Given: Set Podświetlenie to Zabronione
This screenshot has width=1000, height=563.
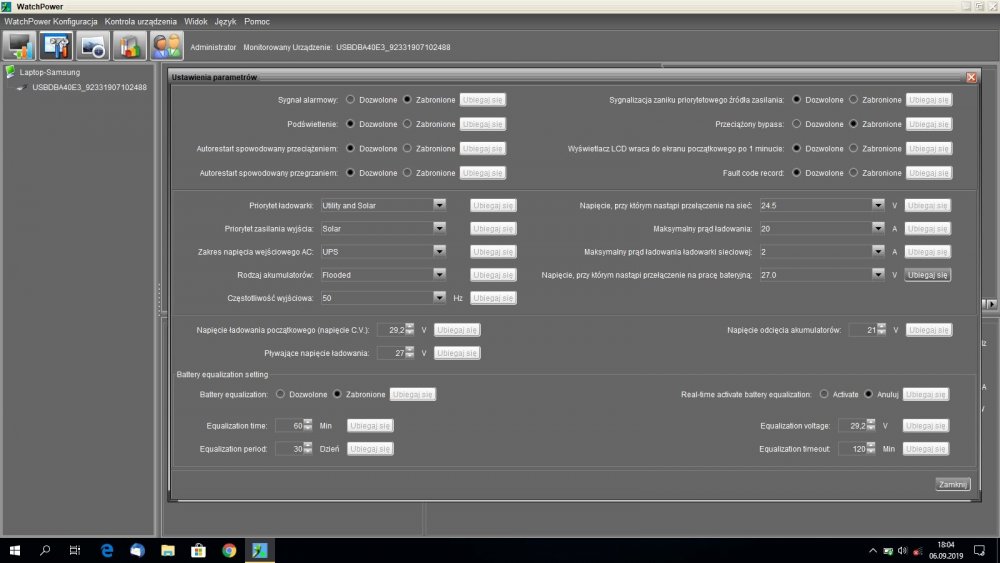Looking at the screenshot, I should (x=407, y=124).
